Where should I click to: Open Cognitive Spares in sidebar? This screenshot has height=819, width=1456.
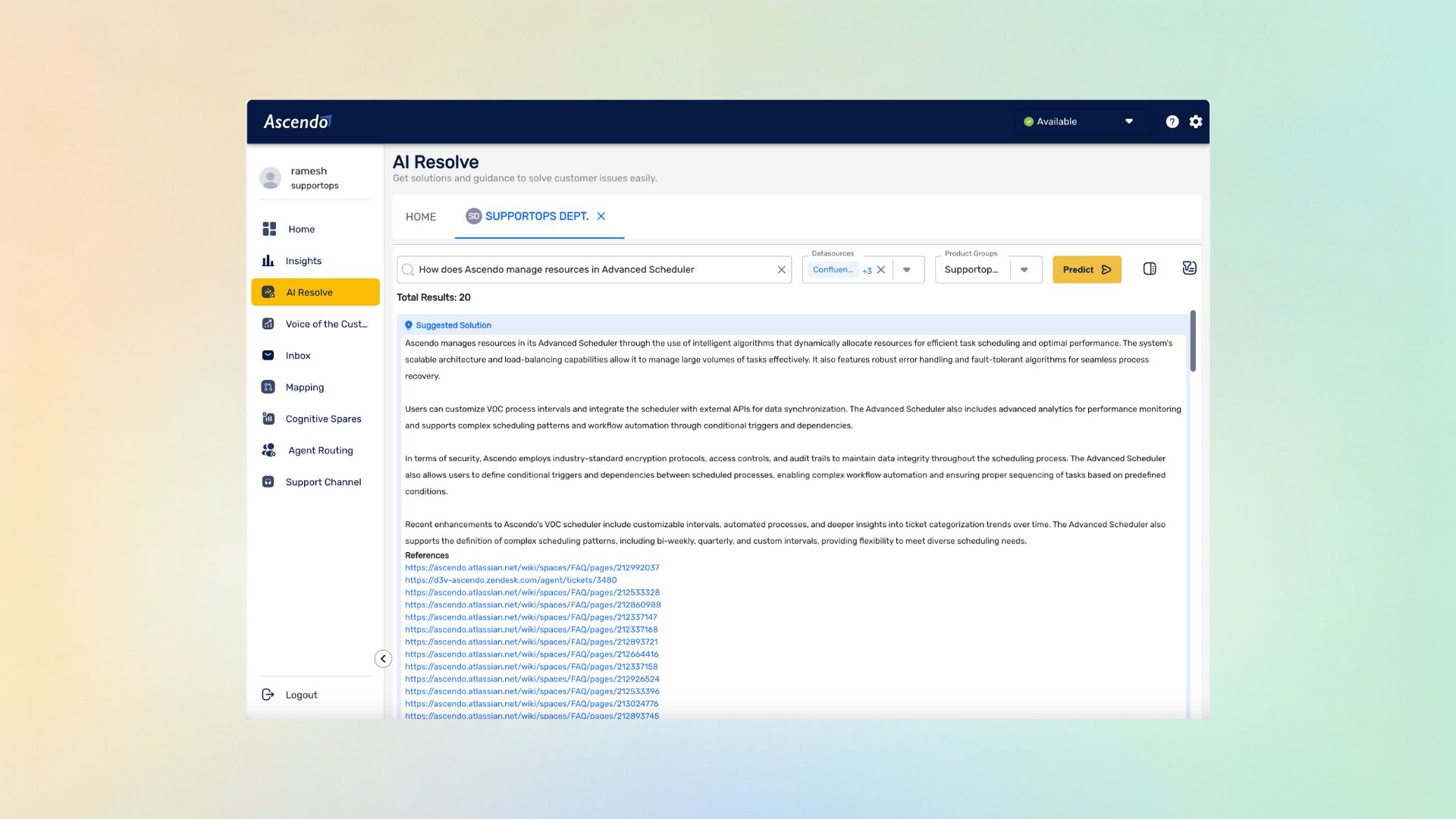point(322,419)
